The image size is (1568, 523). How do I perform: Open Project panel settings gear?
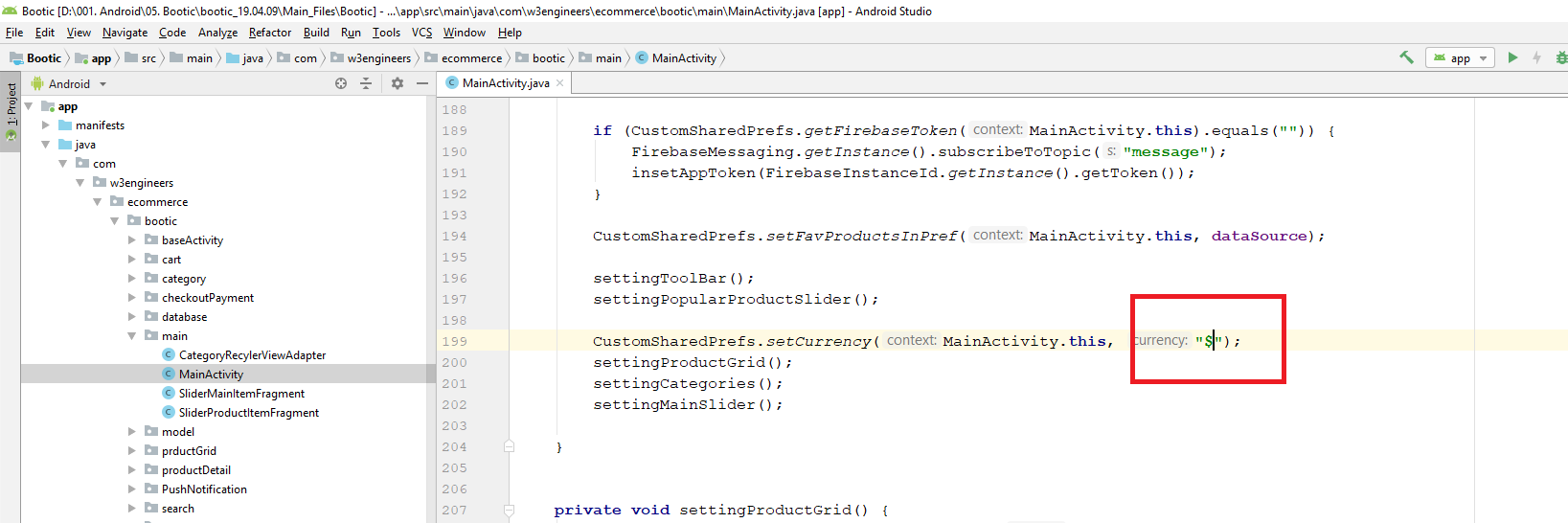click(x=398, y=83)
